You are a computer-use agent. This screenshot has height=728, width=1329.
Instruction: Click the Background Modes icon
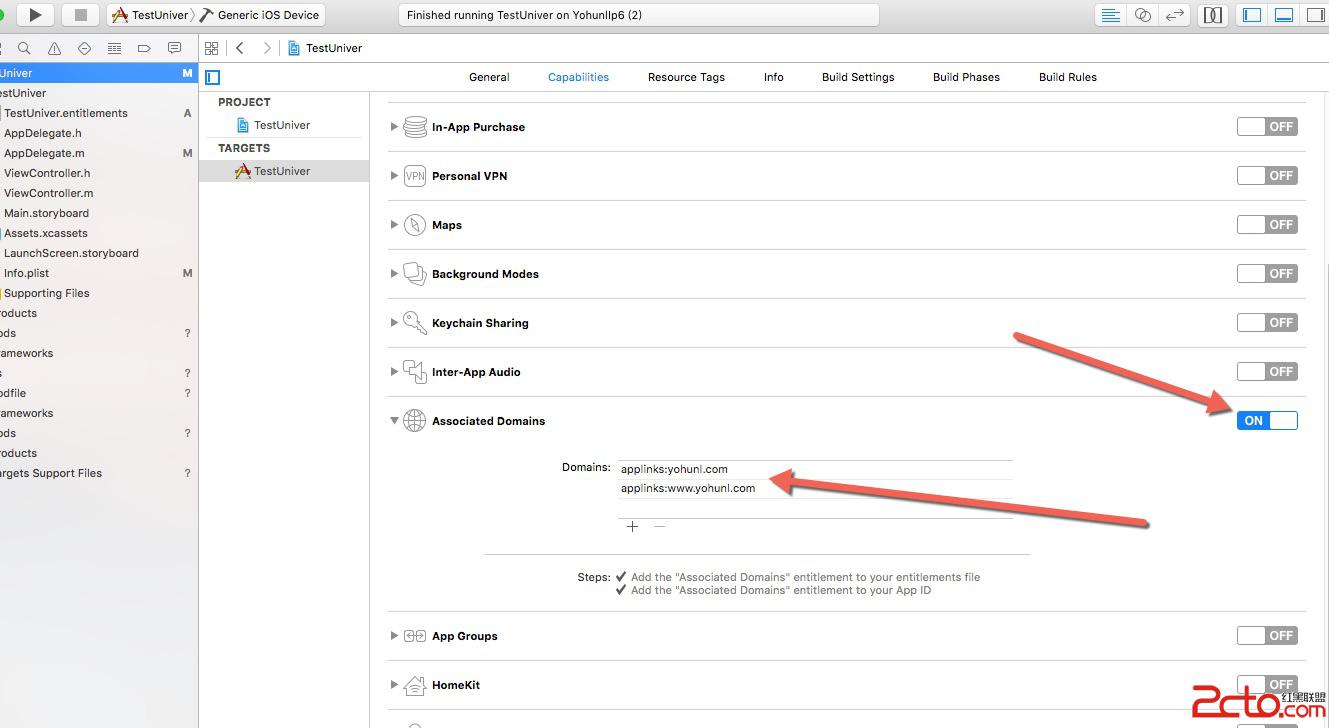(x=415, y=274)
